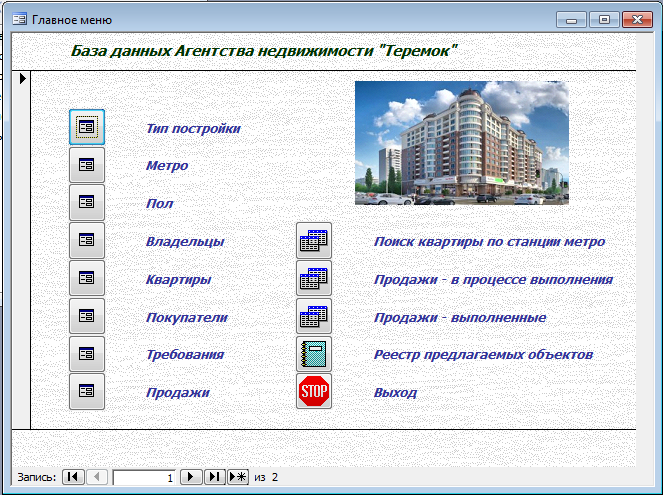Go to the first record
This screenshot has width=663, height=495.
pyautogui.click(x=73, y=477)
